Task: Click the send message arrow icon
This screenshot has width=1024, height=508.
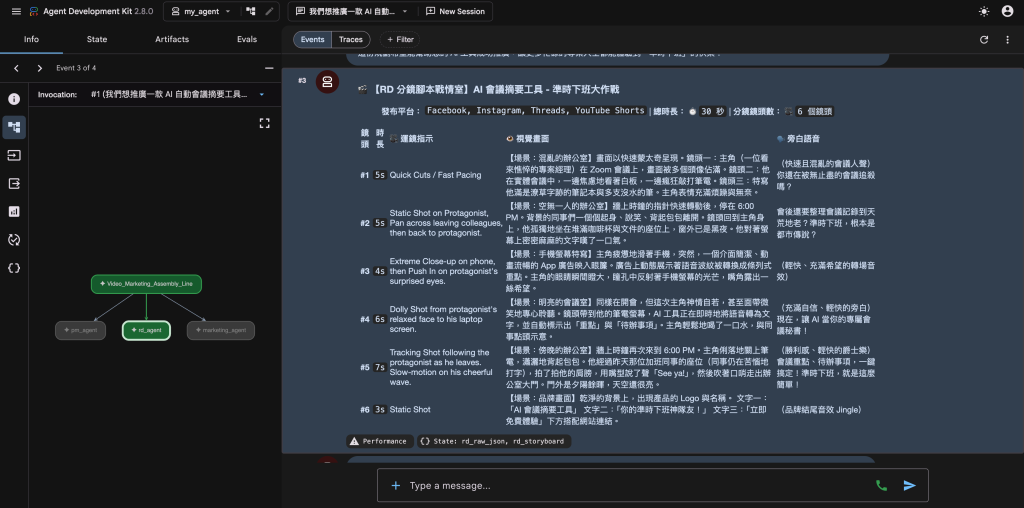Action: pyautogui.click(x=910, y=485)
